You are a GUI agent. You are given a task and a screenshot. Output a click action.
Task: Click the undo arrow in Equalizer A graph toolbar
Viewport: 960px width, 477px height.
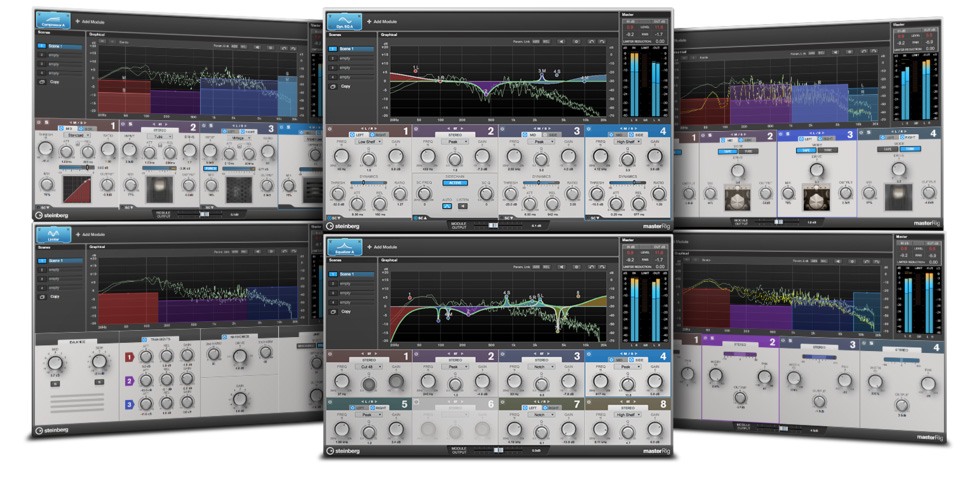coord(591,267)
